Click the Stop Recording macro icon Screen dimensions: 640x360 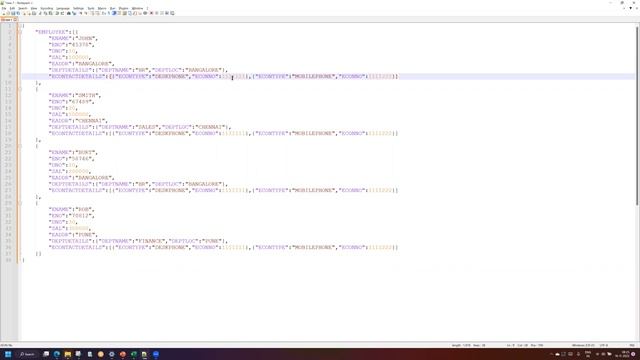[x=156, y=13]
